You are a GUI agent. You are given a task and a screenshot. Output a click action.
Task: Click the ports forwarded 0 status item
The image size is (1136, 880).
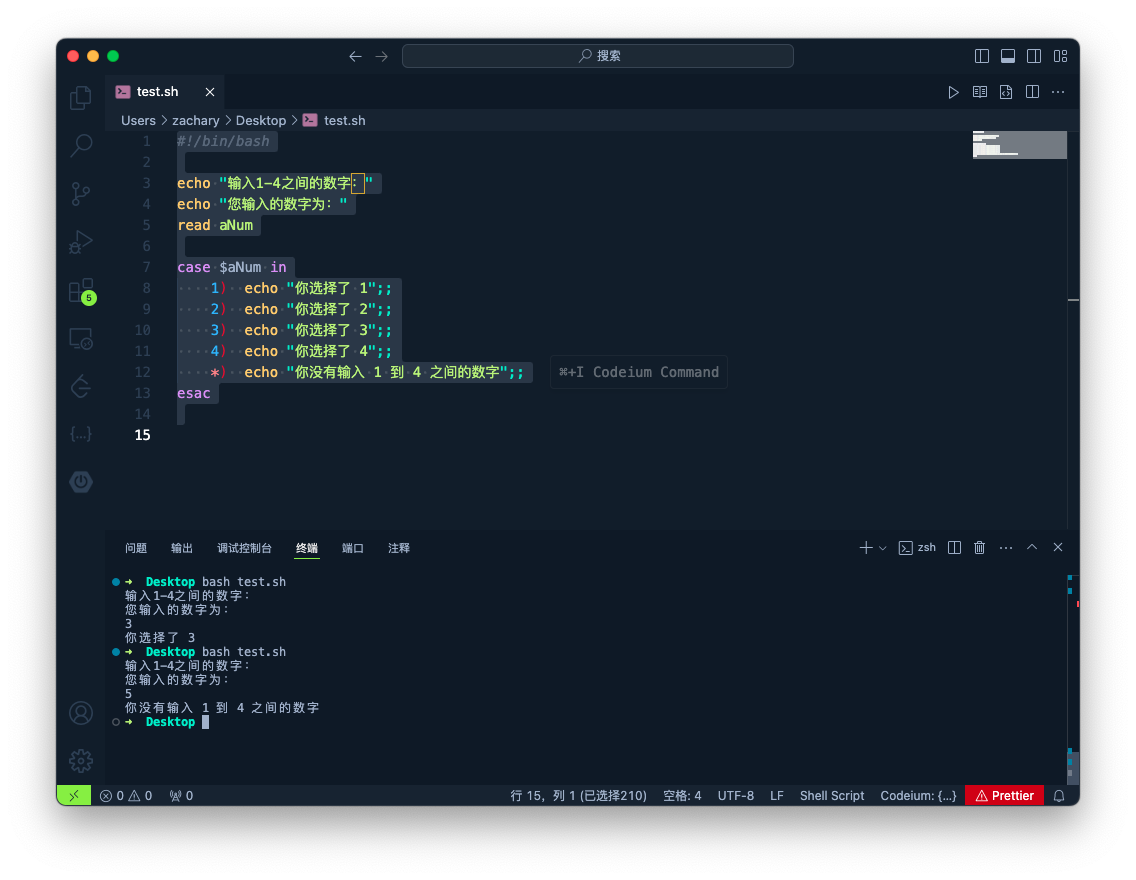pyautogui.click(x=181, y=796)
